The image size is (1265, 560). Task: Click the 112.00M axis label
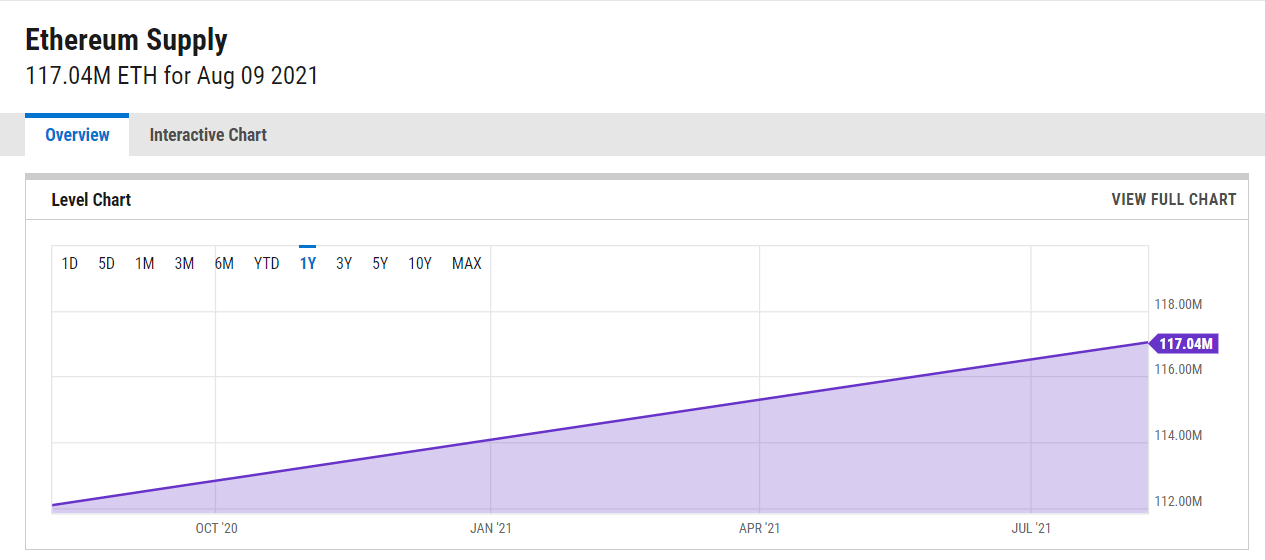pos(1178,502)
